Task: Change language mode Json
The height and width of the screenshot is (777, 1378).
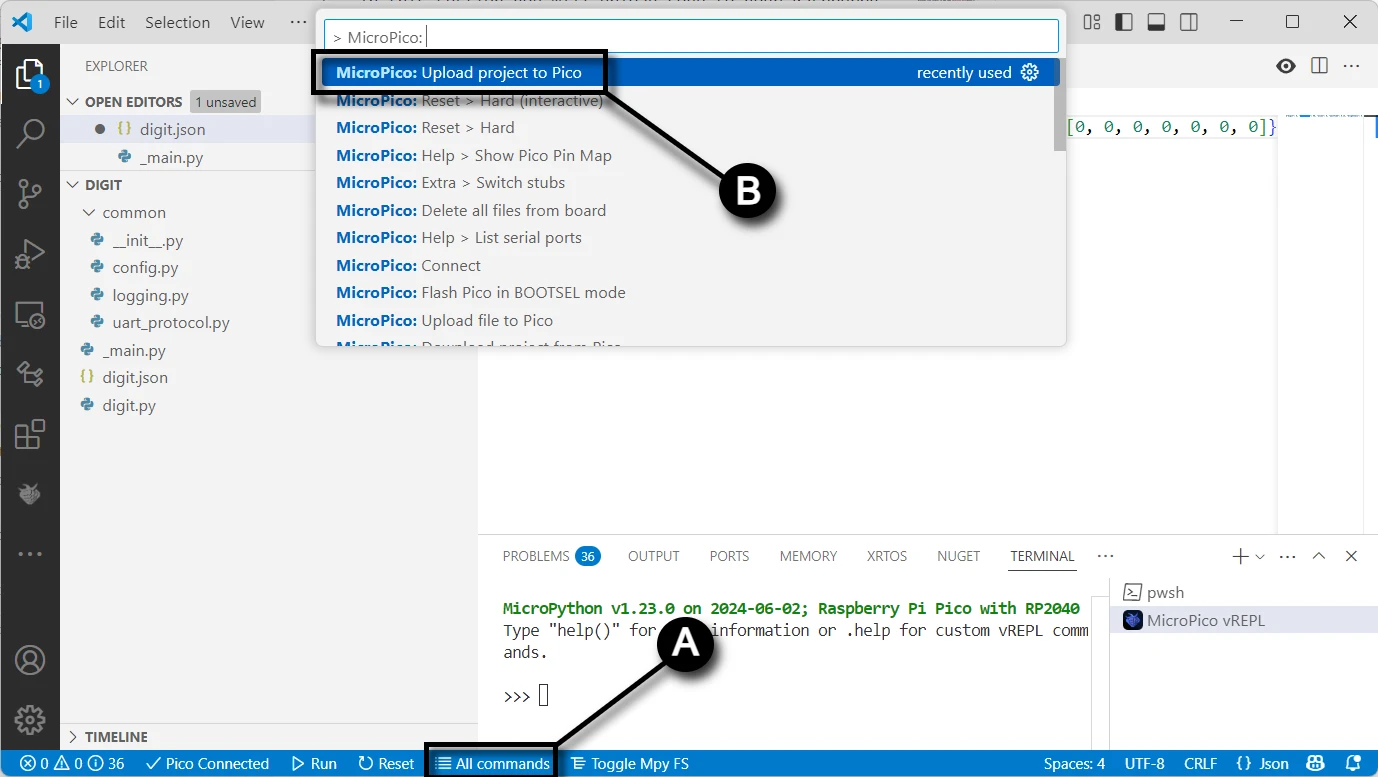Action: (1263, 764)
